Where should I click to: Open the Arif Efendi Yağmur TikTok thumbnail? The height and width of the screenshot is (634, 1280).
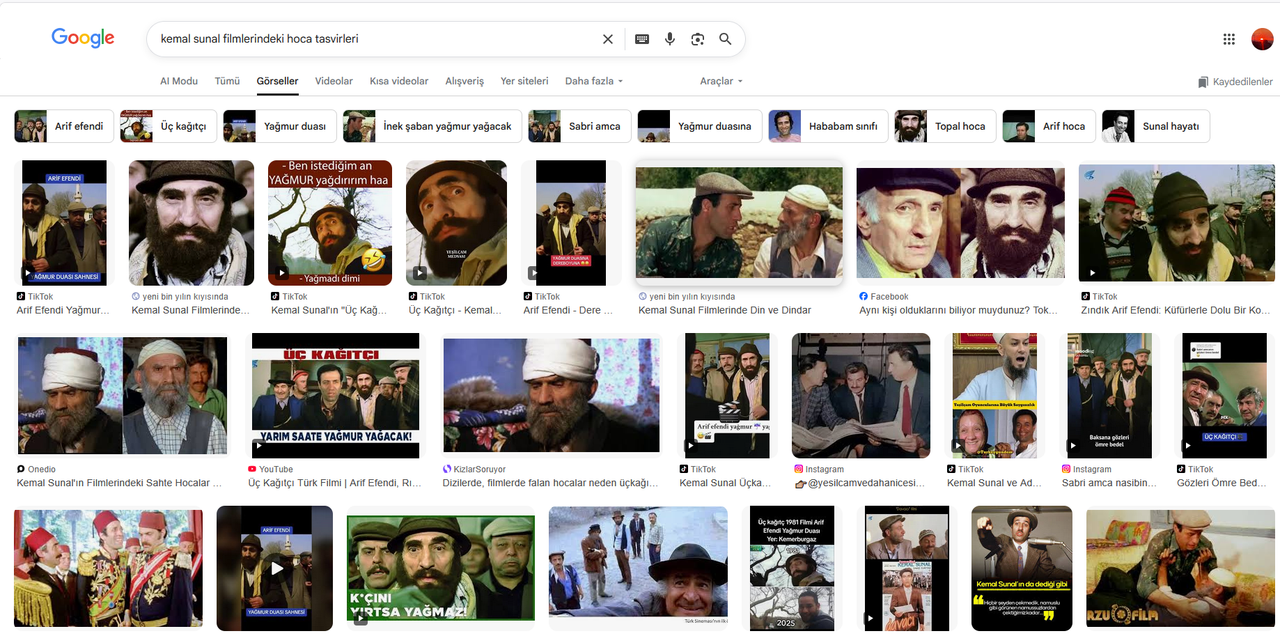tap(64, 223)
